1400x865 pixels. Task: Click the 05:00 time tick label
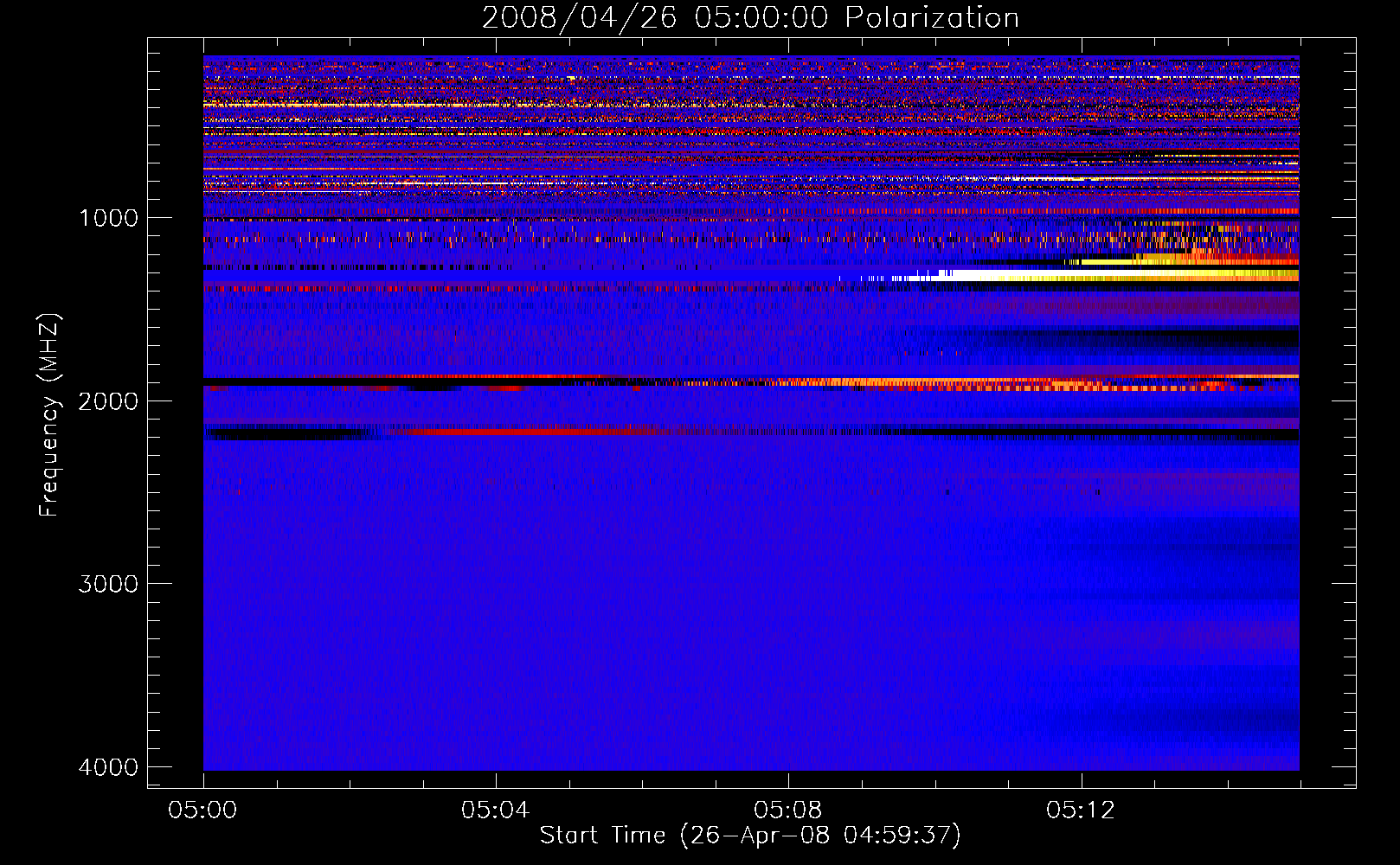(x=203, y=811)
